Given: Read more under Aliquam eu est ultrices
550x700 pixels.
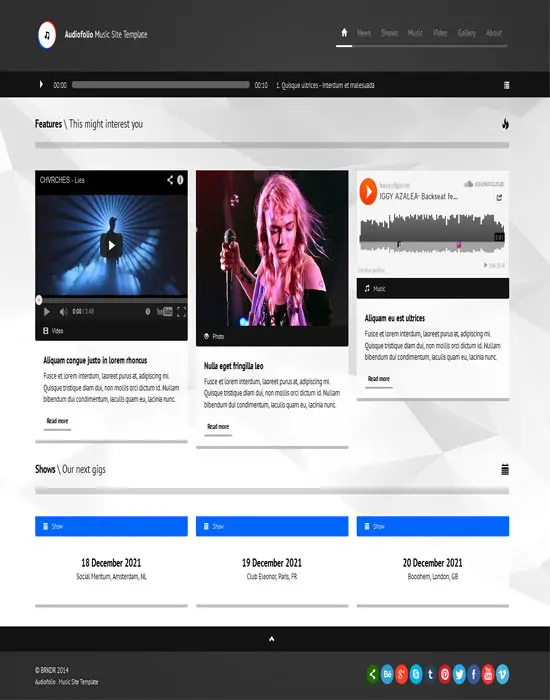Looking at the screenshot, I should [x=379, y=379].
